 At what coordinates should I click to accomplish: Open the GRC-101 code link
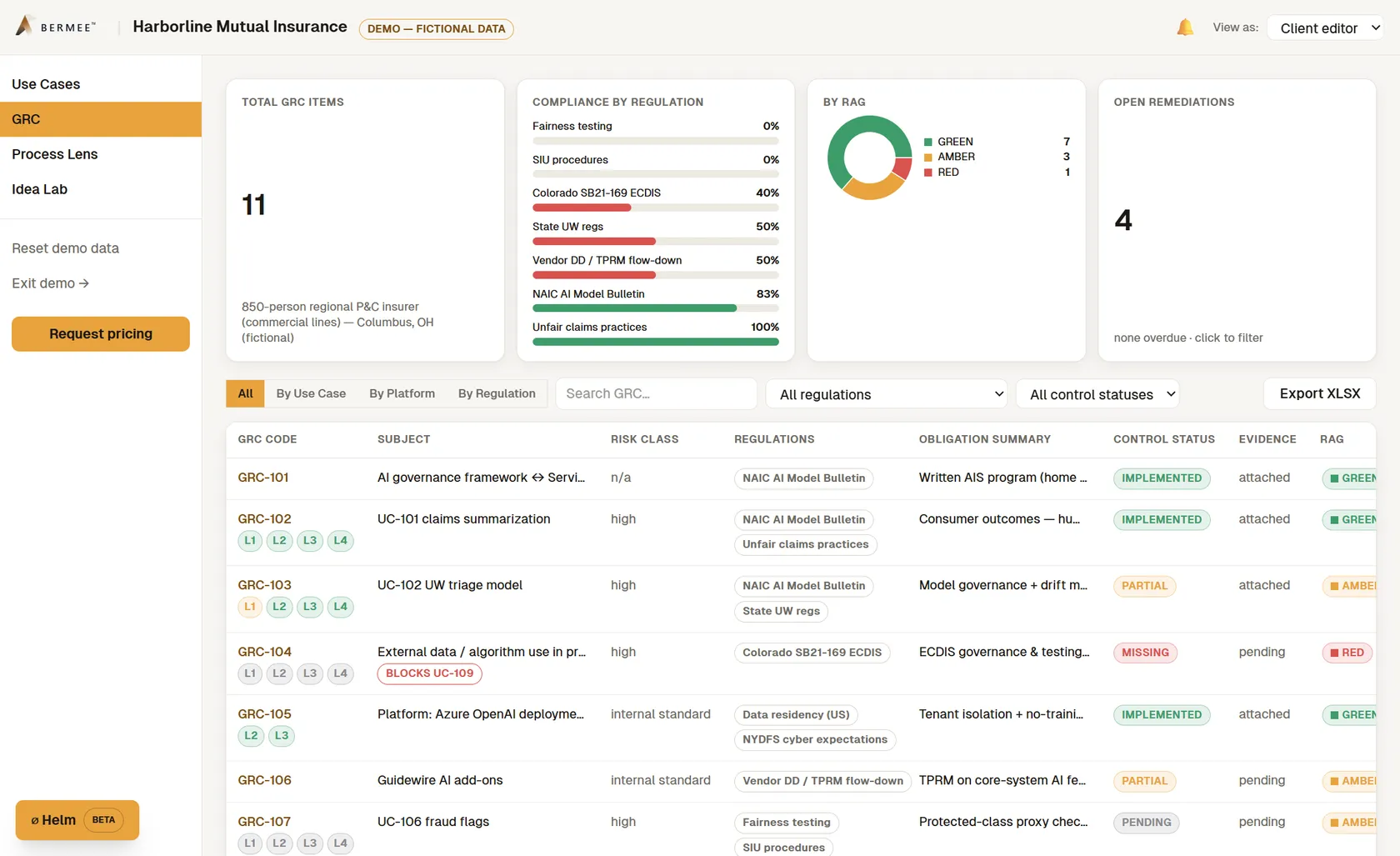263,478
